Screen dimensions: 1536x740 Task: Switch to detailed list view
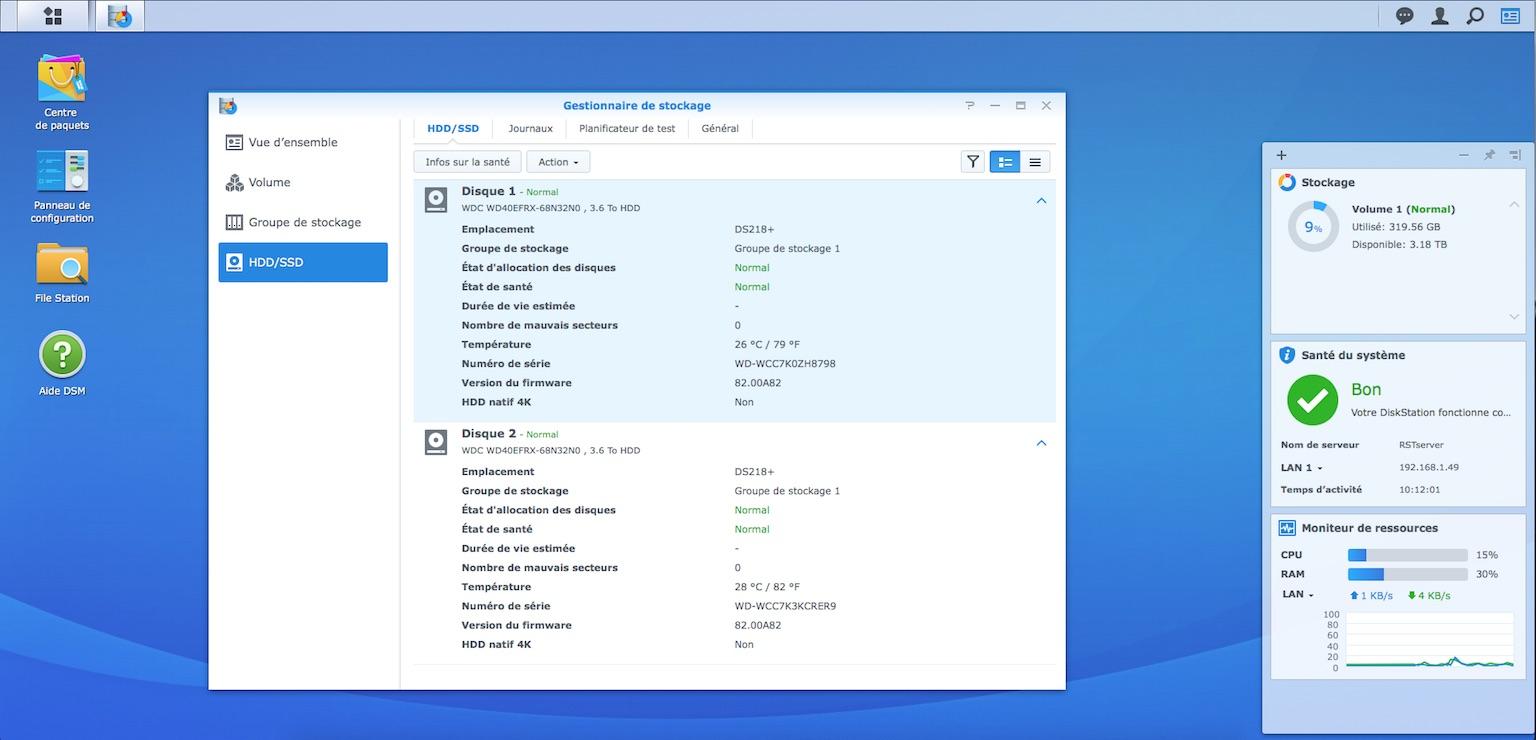(1005, 162)
